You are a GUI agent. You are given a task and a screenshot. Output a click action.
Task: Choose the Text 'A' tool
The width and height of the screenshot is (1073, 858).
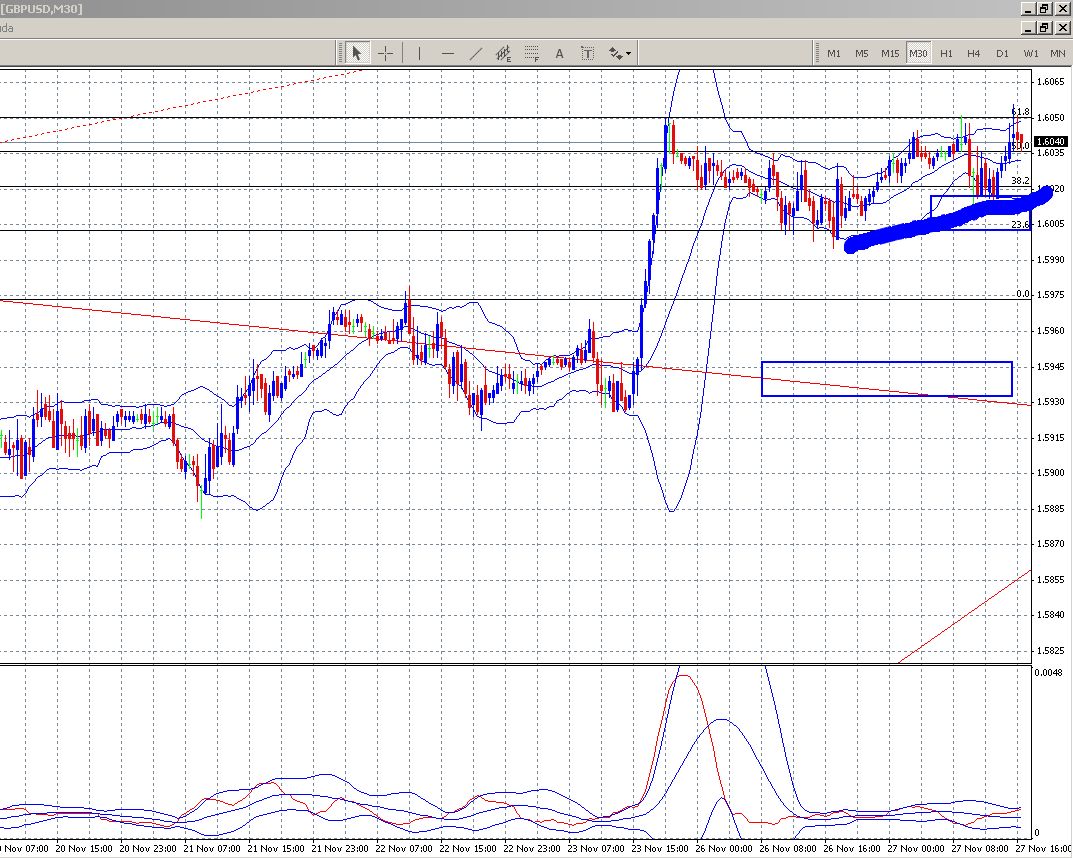[x=559, y=53]
